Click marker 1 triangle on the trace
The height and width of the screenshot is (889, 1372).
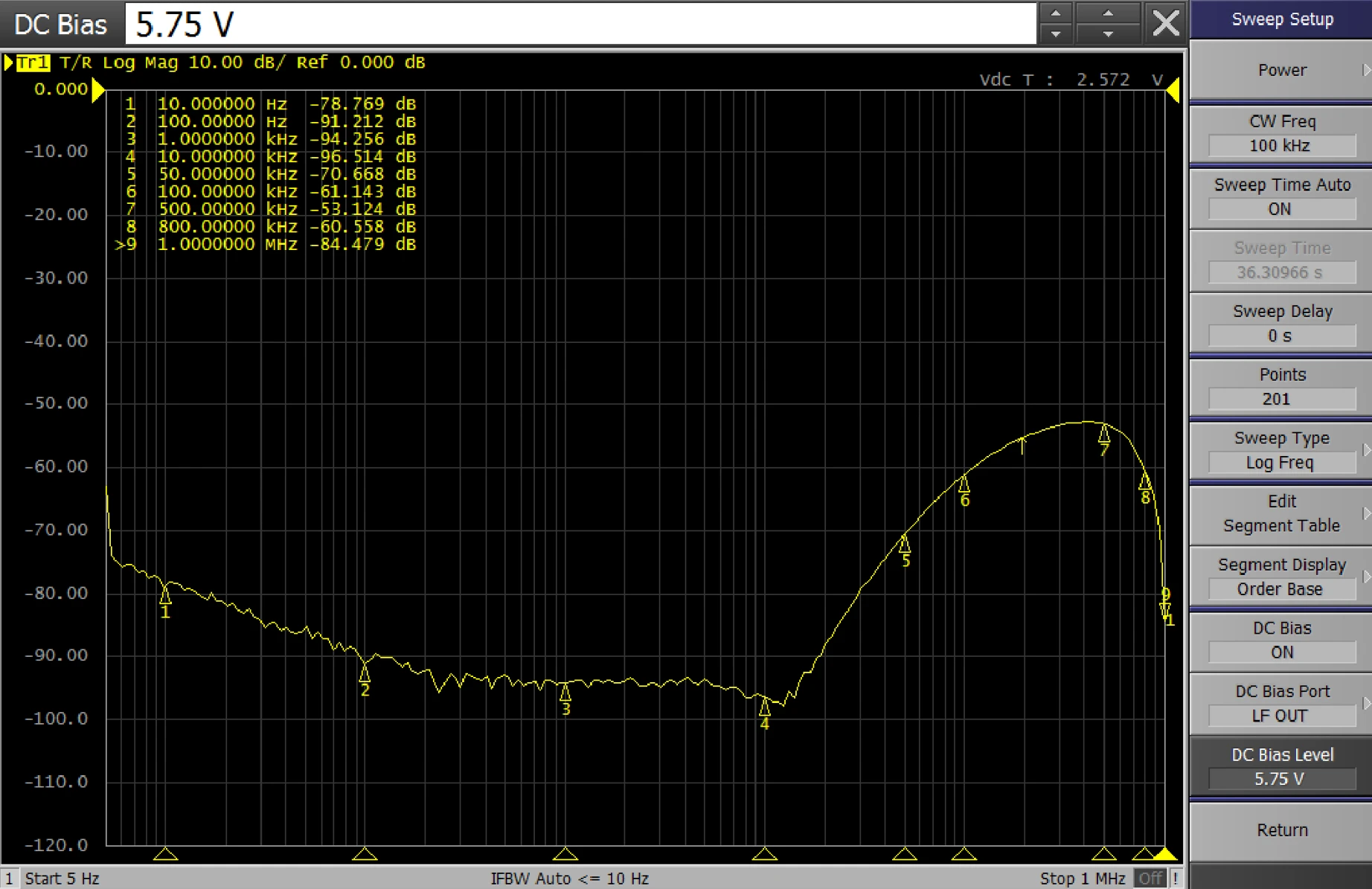pyautogui.click(x=165, y=594)
